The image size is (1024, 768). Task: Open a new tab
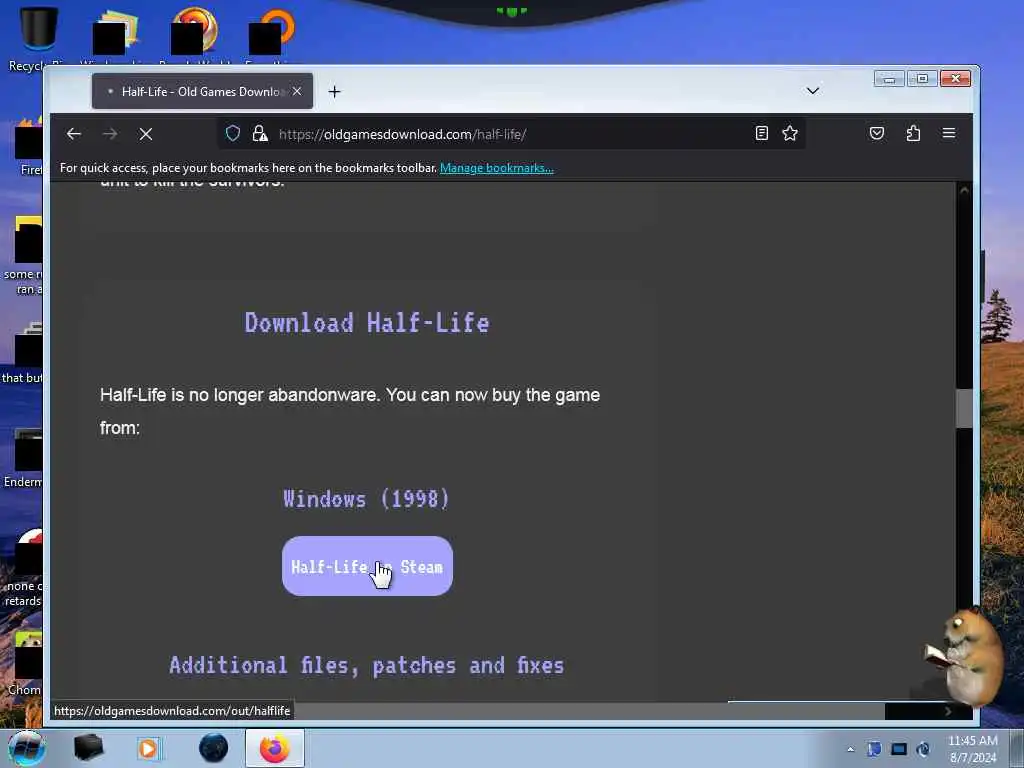(334, 91)
